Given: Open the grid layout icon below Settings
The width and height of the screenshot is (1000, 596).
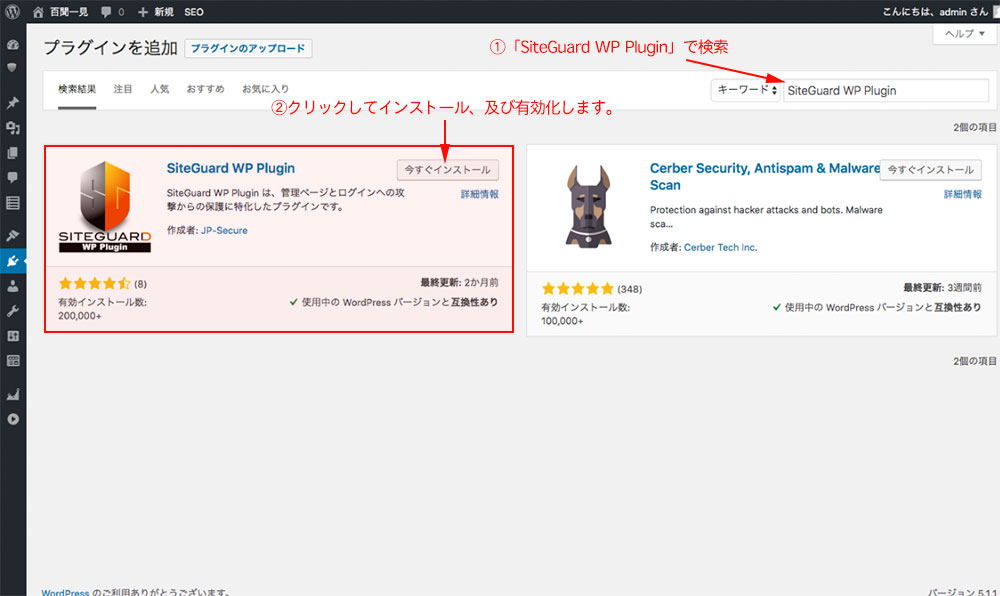Looking at the screenshot, I should 12,361.
